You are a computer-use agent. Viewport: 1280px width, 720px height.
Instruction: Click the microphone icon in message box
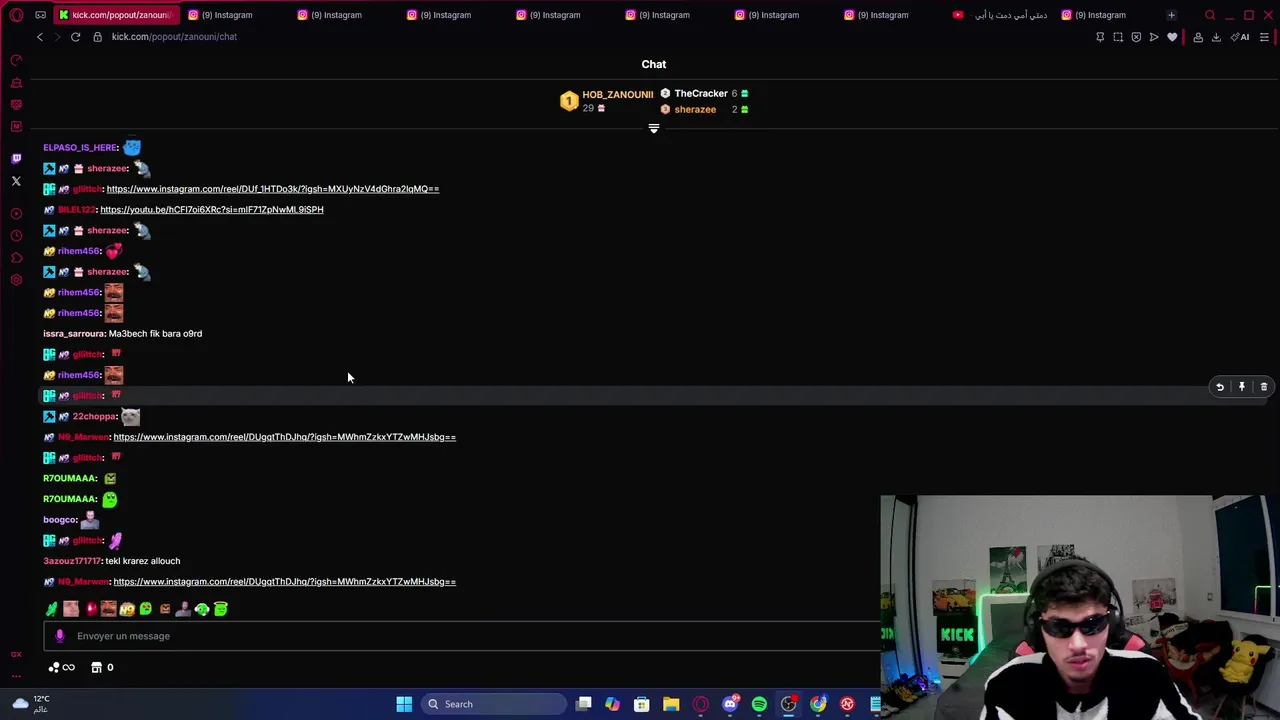(59, 636)
